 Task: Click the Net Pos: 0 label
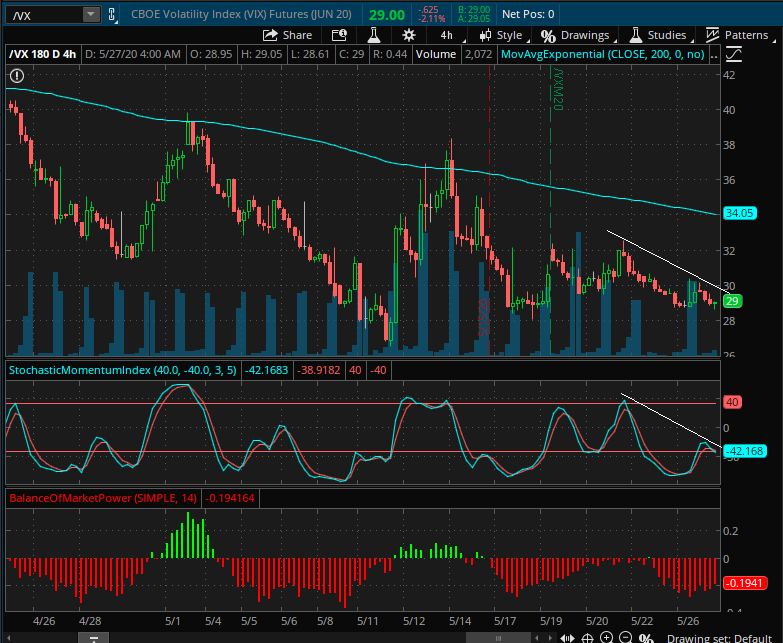528,14
